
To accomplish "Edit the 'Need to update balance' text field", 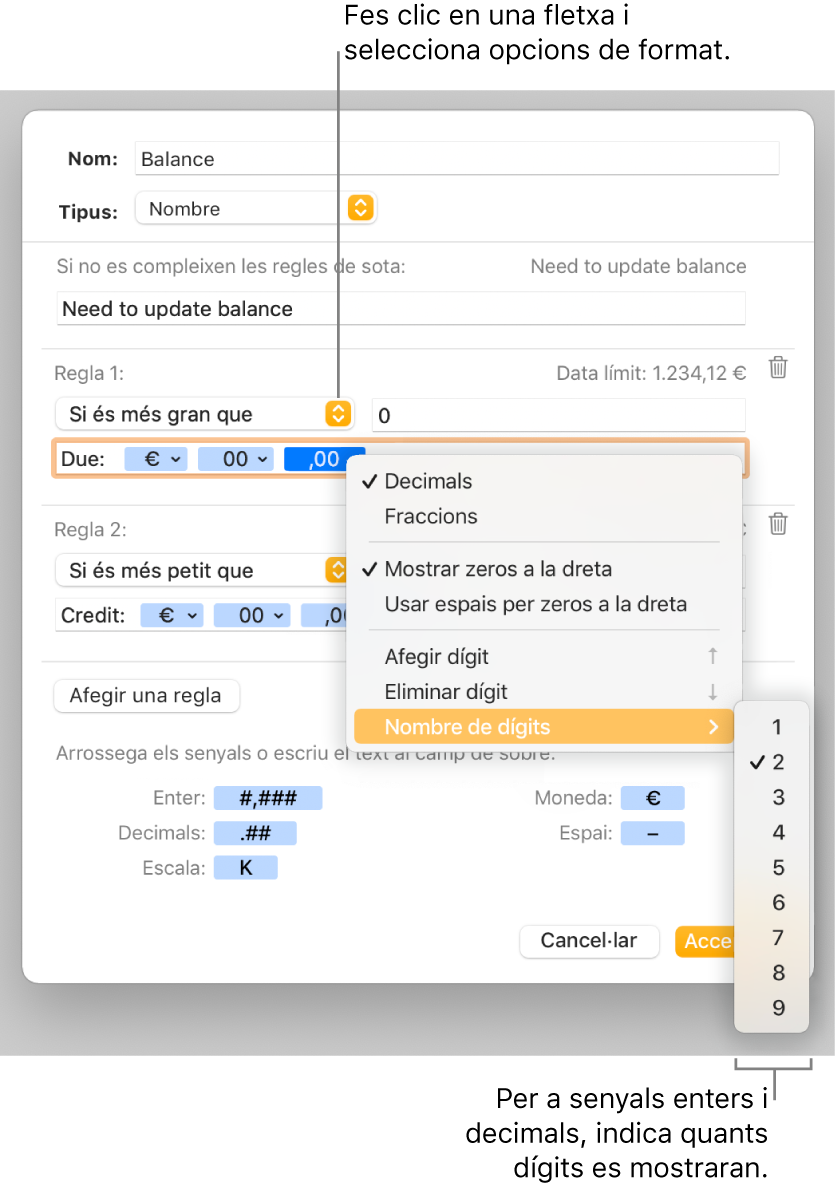I will click(401, 309).
